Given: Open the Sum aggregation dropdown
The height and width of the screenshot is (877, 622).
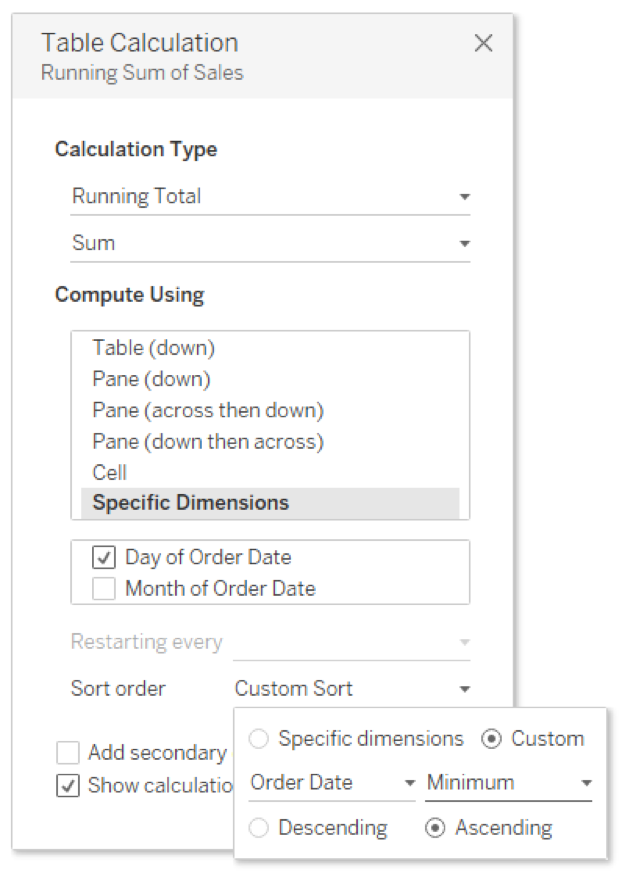Looking at the screenshot, I should 270,244.
